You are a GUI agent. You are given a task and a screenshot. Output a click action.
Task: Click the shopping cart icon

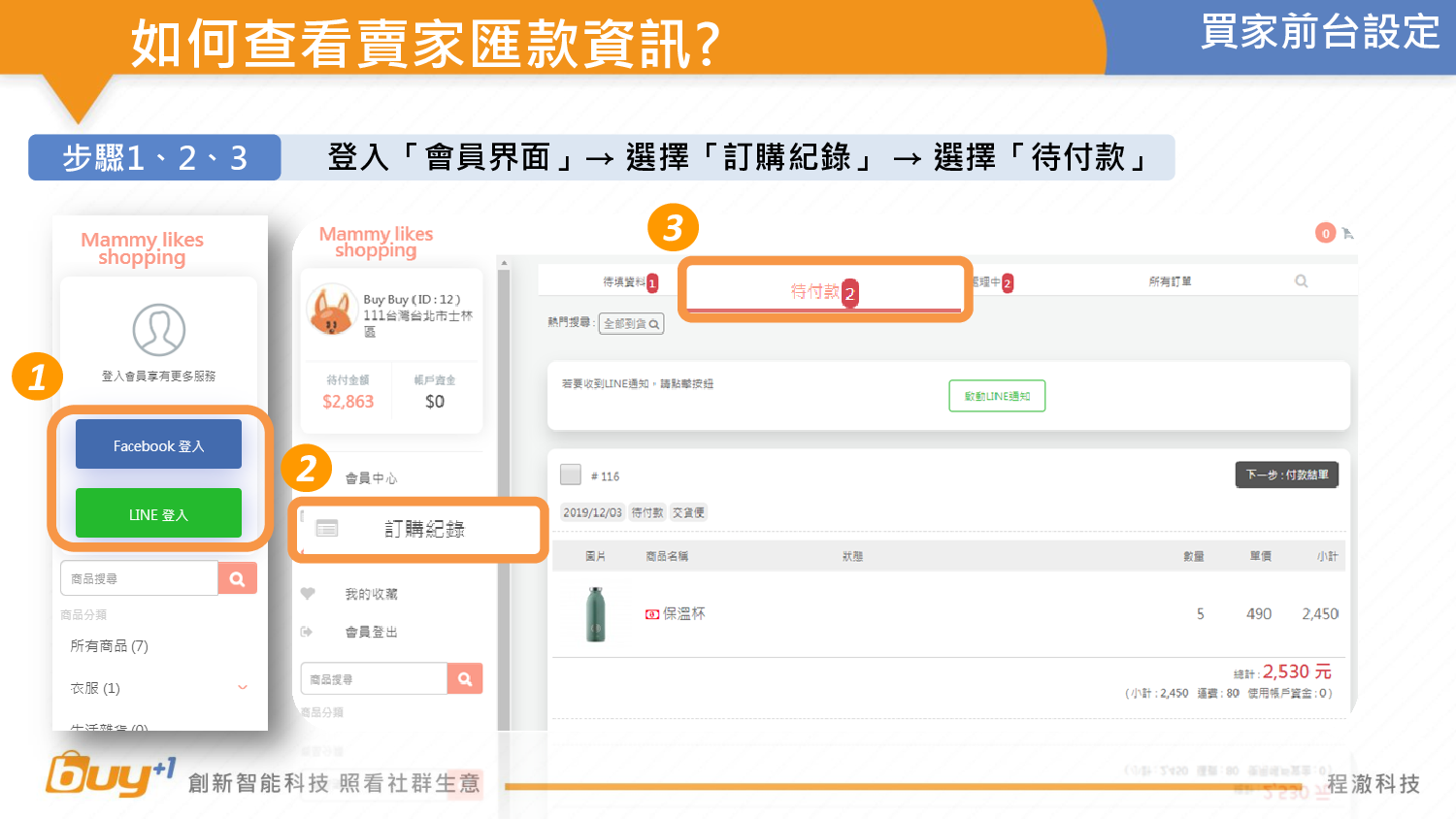click(1347, 233)
